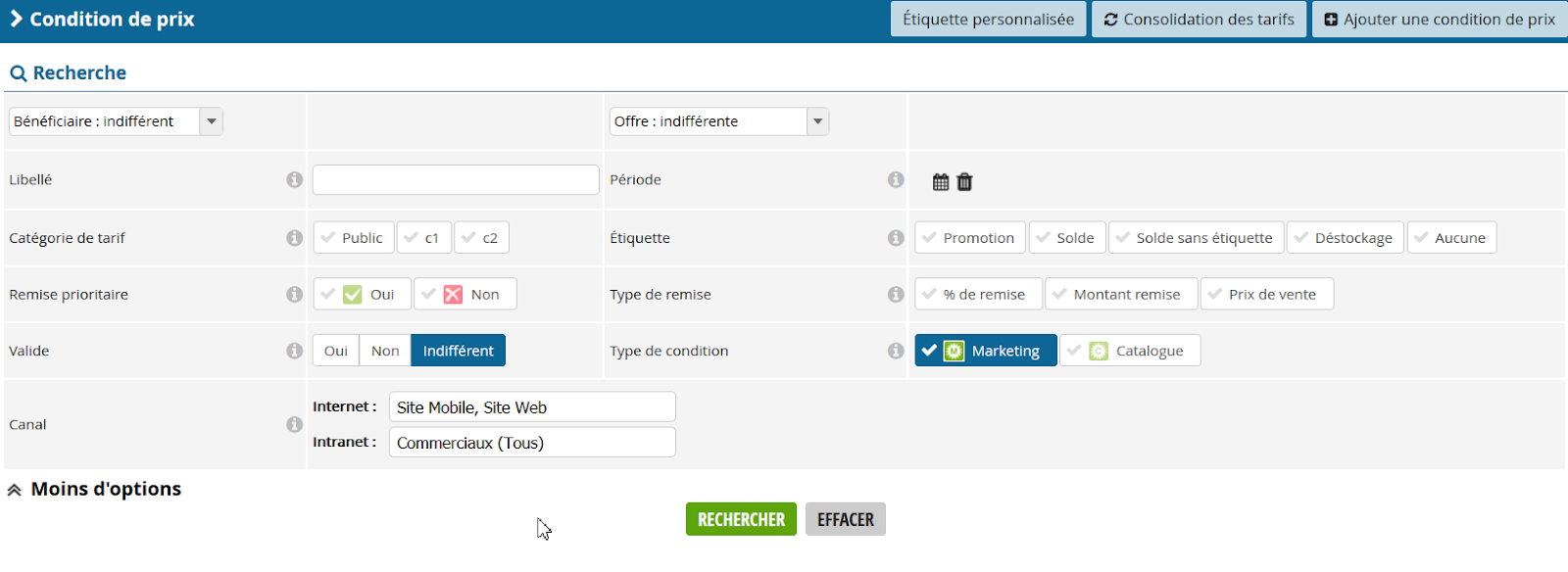Toggle the Catalogue condition type
This screenshot has width=1568, height=572.
tap(1130, 351)
